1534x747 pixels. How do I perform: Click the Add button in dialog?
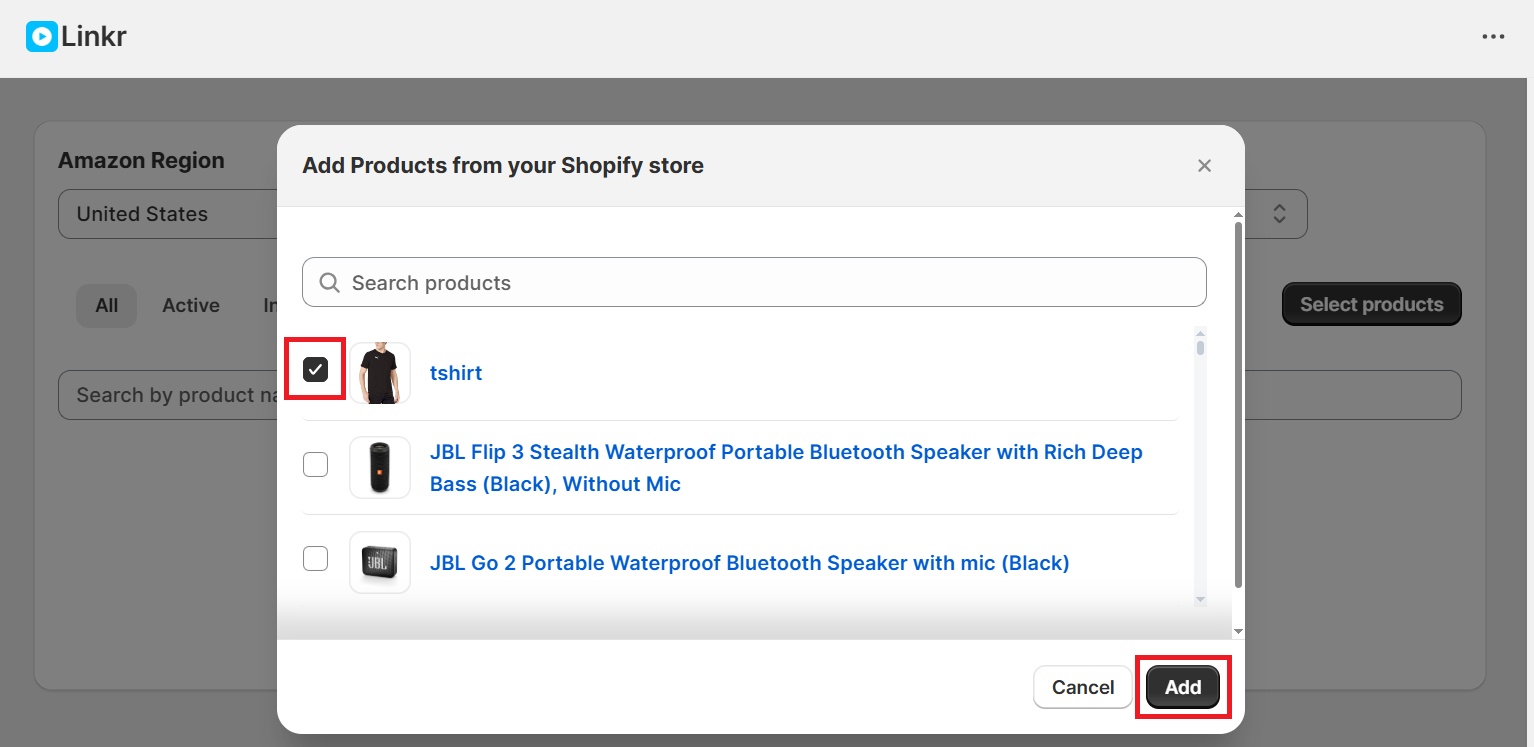tap(1183, 687)
